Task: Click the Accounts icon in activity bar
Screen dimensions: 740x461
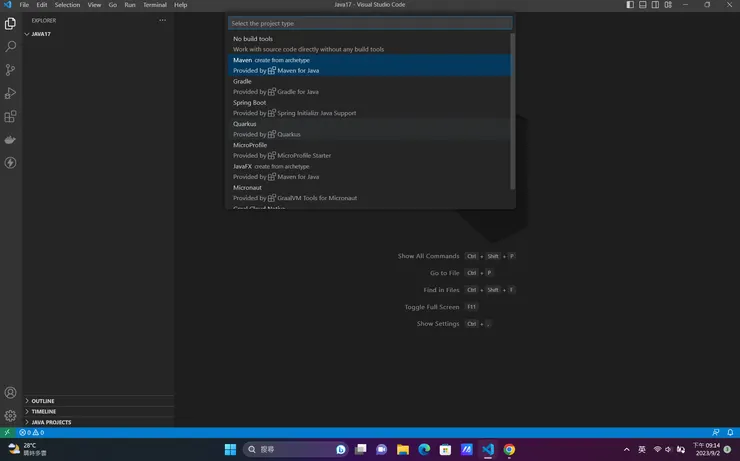Action: pyautogui.click(x=11, y=393)
